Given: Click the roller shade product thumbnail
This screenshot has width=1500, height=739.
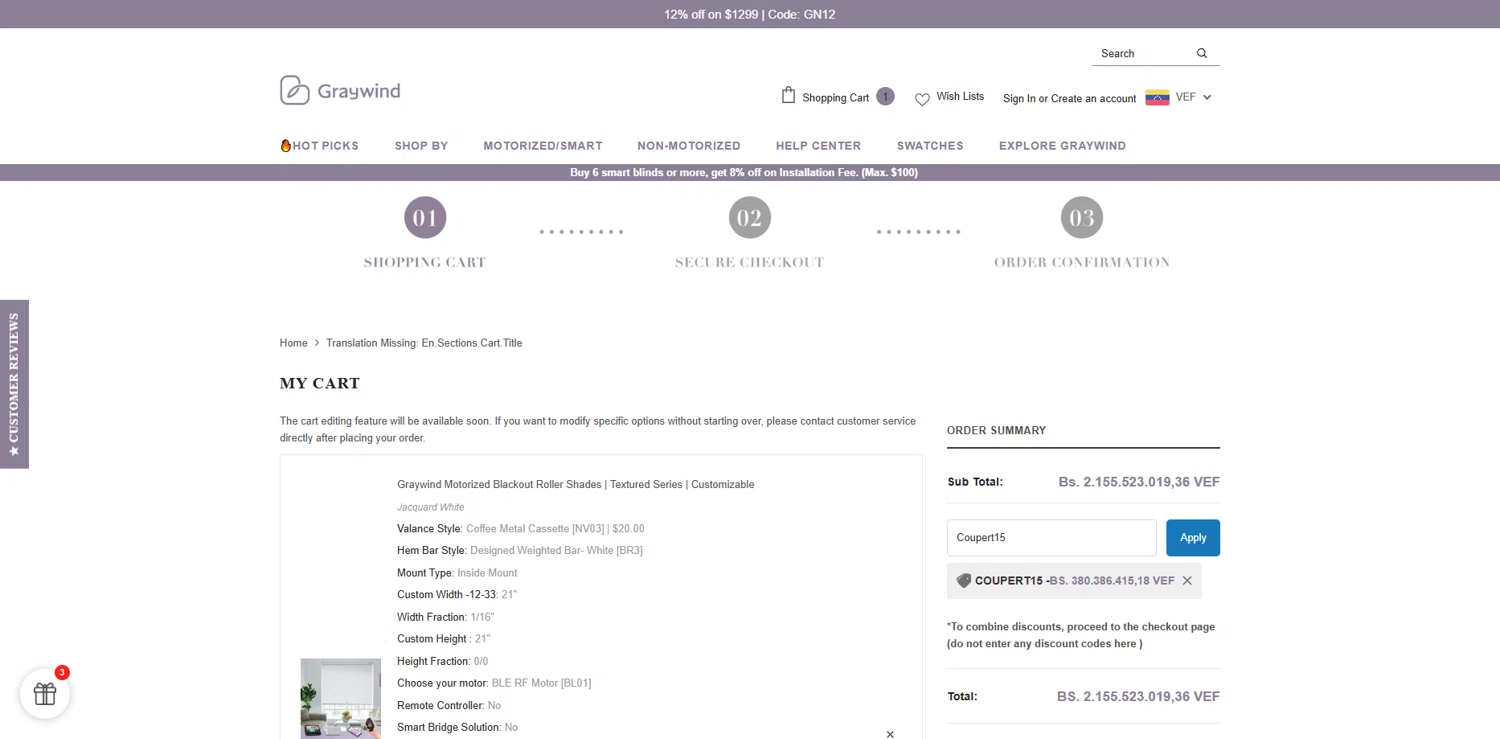Looking at the screenshot, I should click(x=341, y=698).
